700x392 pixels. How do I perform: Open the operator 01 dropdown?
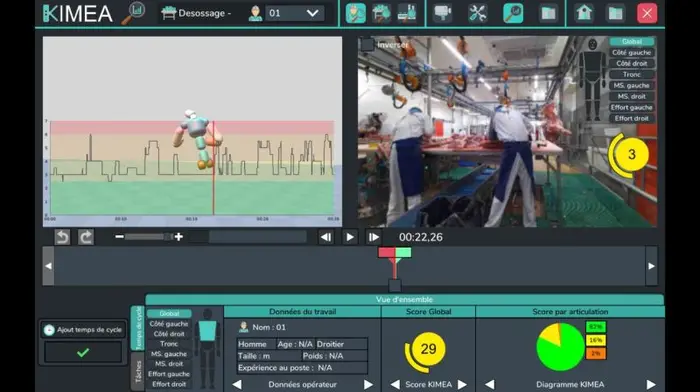295,13
